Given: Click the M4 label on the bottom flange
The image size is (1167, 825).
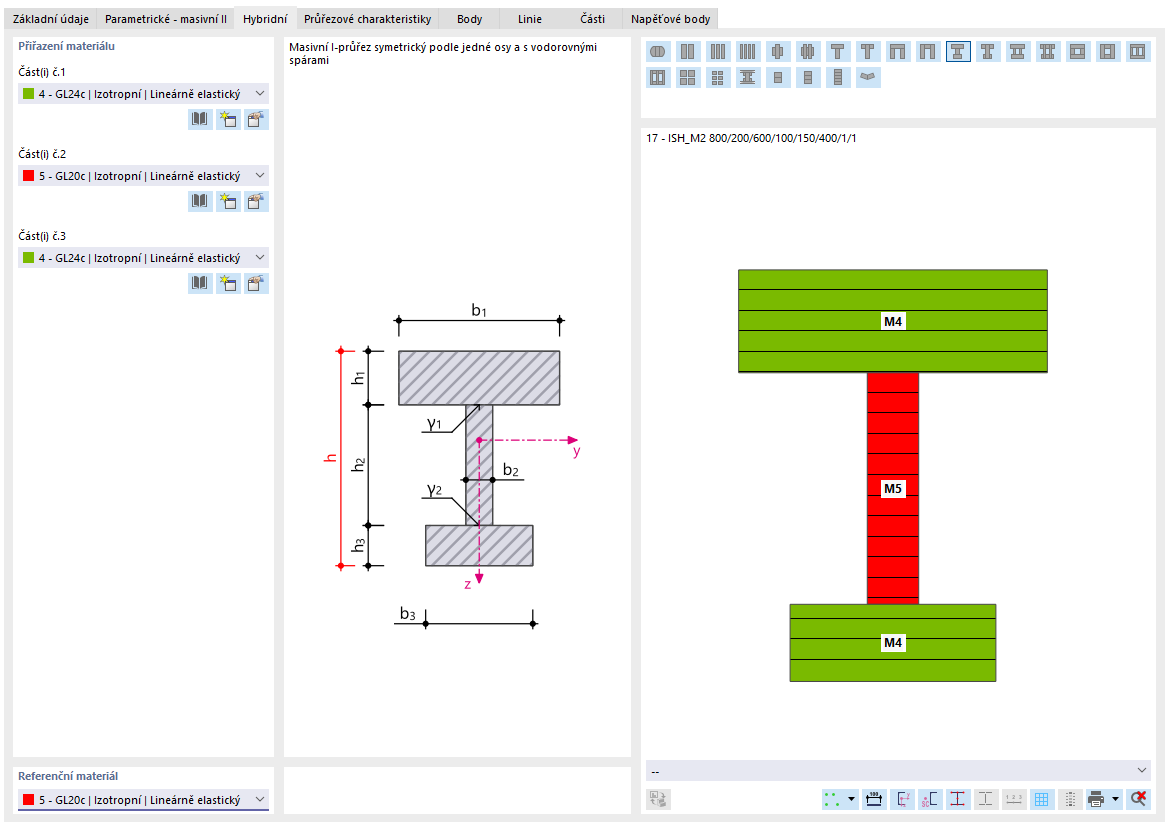Looking at the screenshot, I should click(892, 643).
